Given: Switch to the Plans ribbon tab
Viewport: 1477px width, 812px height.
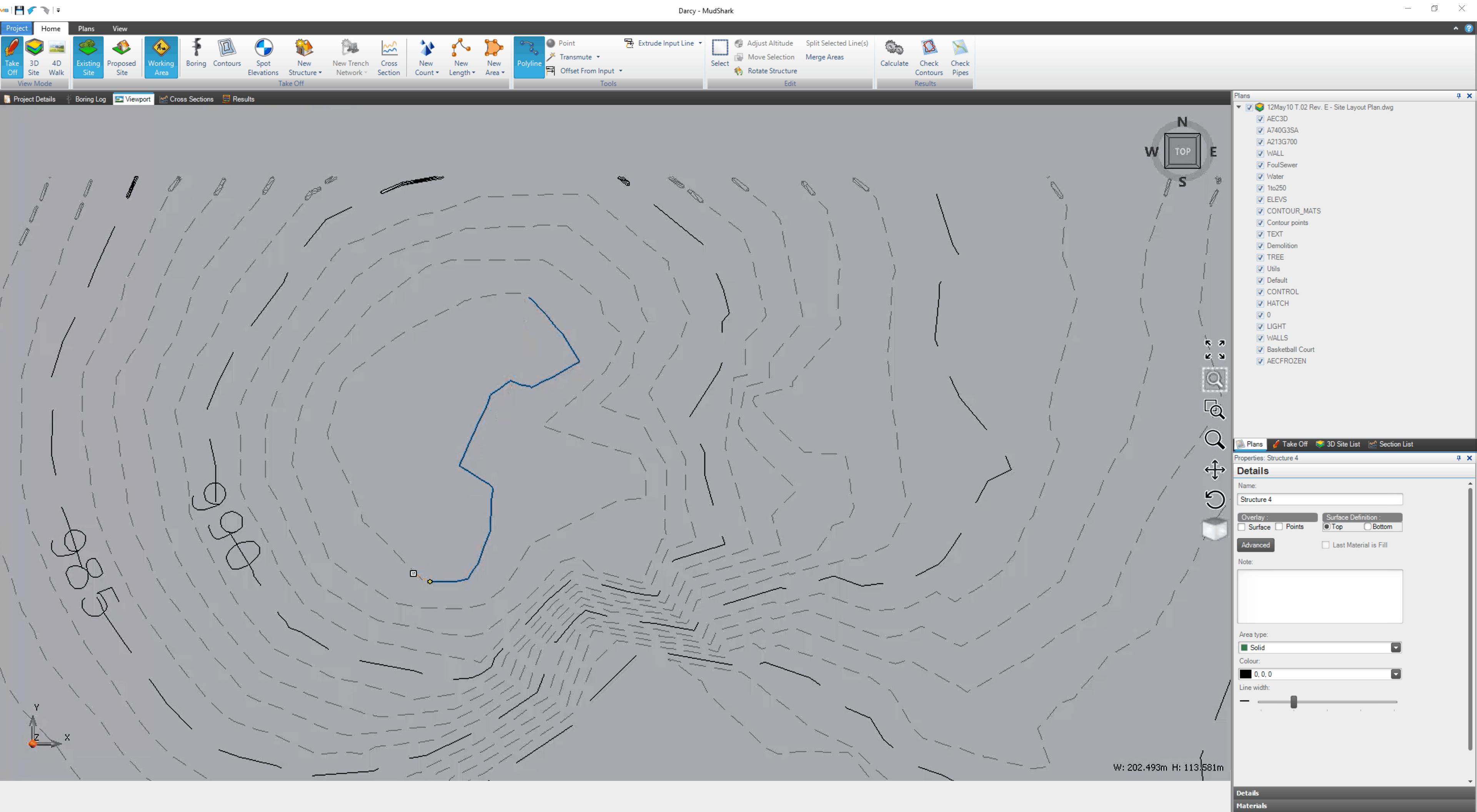Looking at the screenshot, I should tap(86, 28).
